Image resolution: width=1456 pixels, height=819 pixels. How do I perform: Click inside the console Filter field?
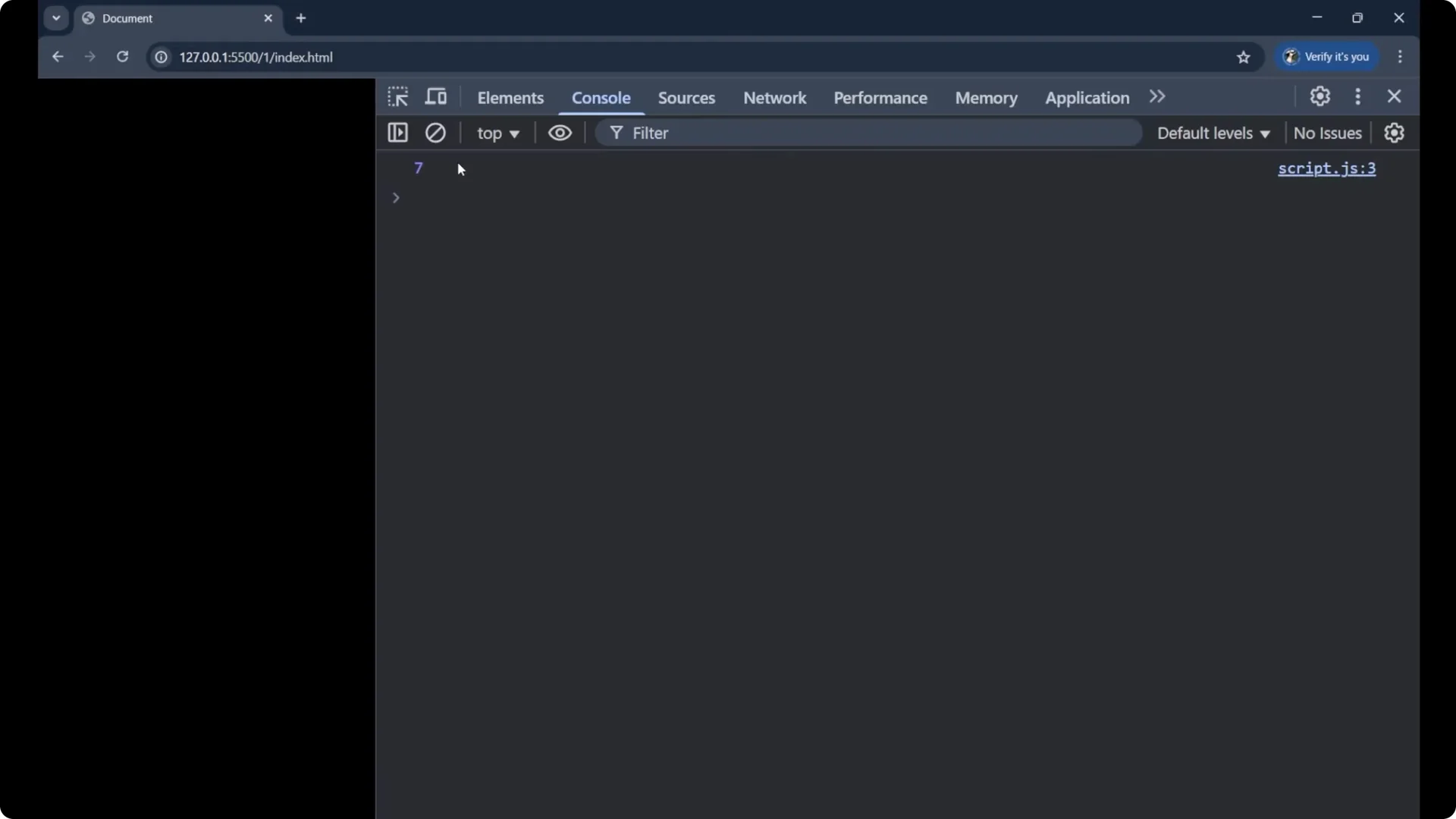coord(834,133)
